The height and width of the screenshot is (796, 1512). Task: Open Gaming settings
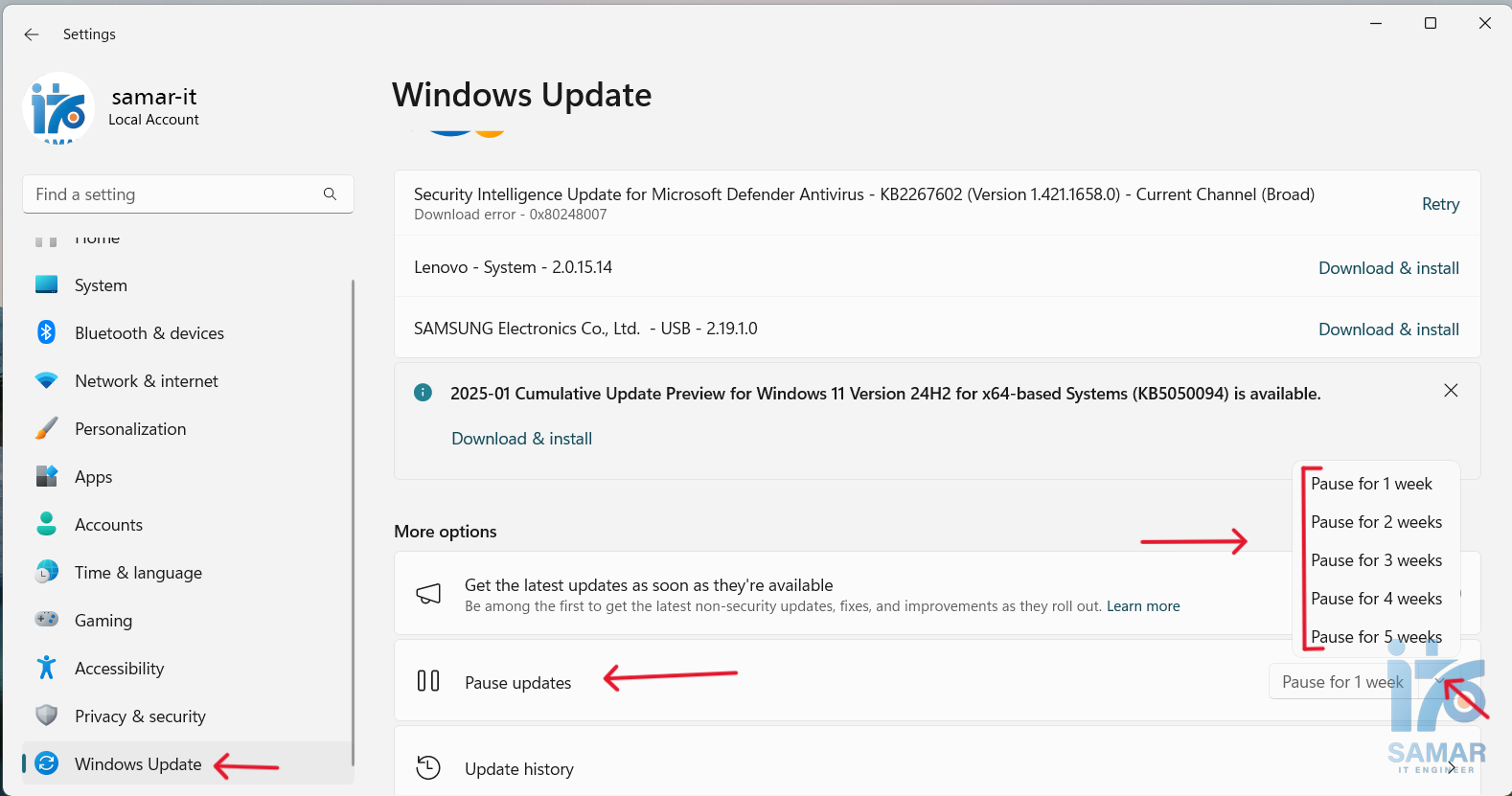(103, 621)
